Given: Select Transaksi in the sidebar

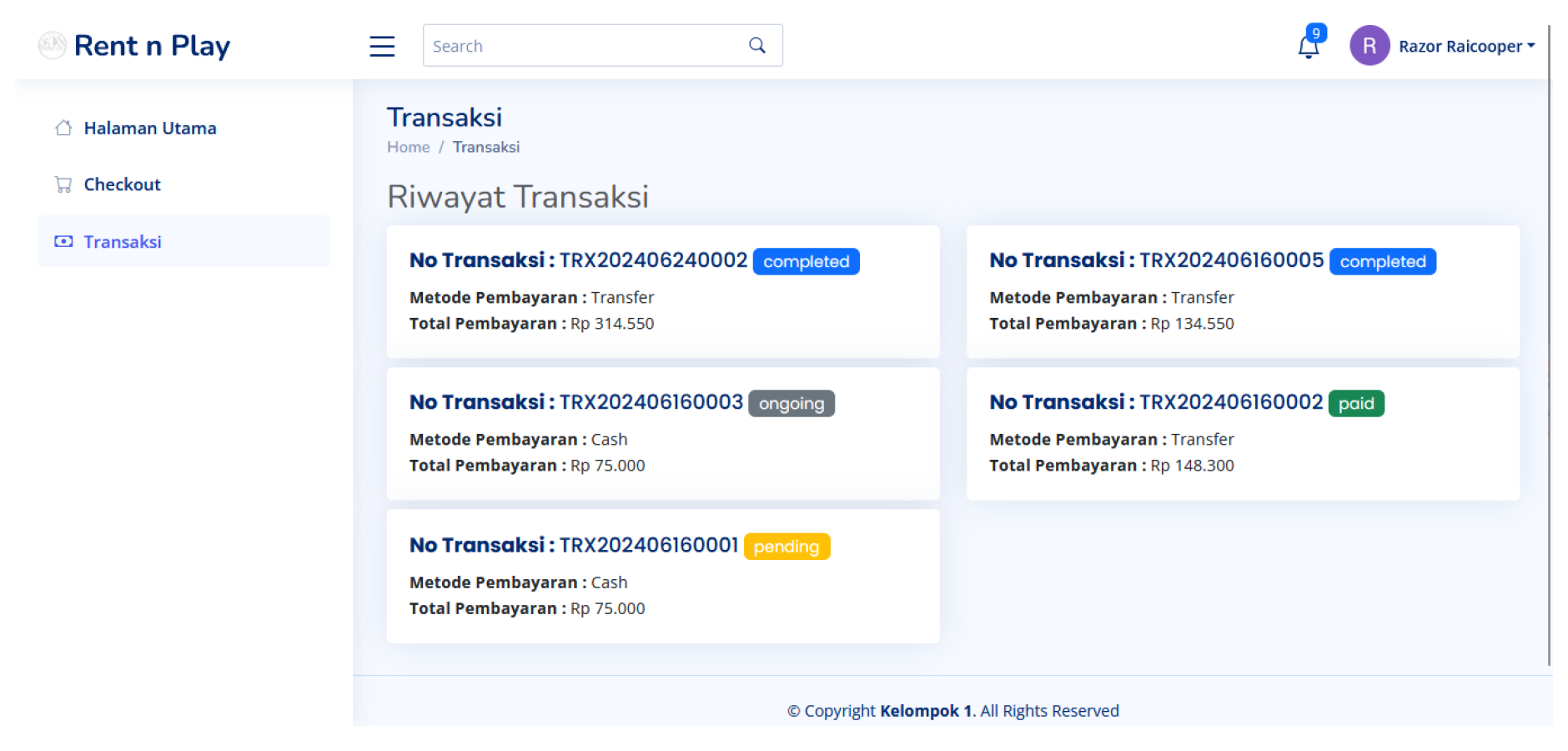Looking at the screenshot, I should [x=123, y=241].
